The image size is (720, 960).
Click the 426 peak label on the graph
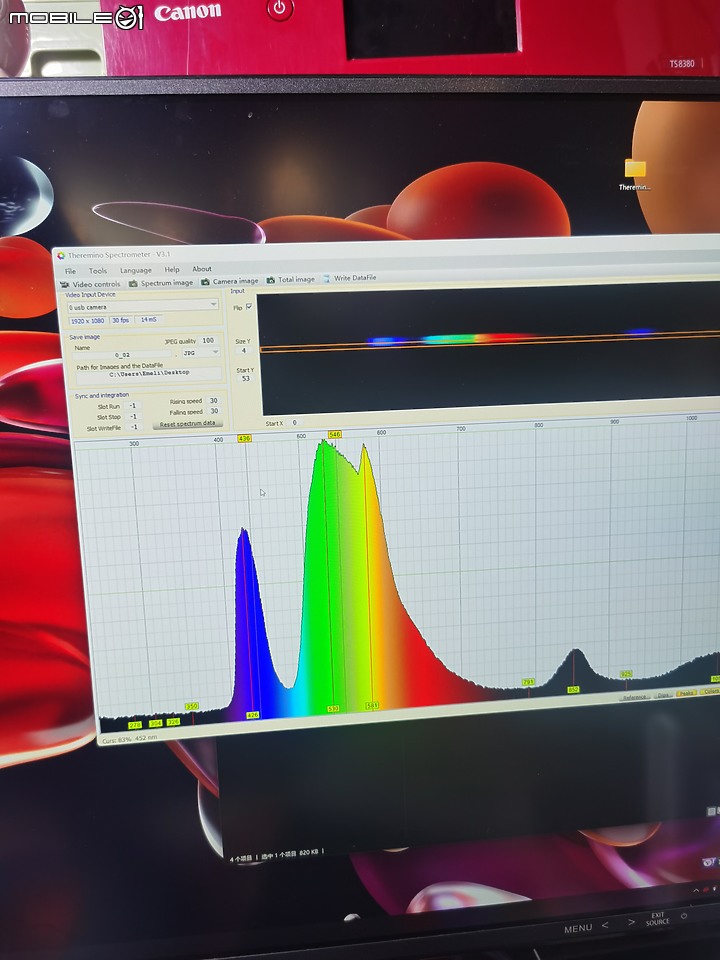pyautogui.click(x=252, y=715)
